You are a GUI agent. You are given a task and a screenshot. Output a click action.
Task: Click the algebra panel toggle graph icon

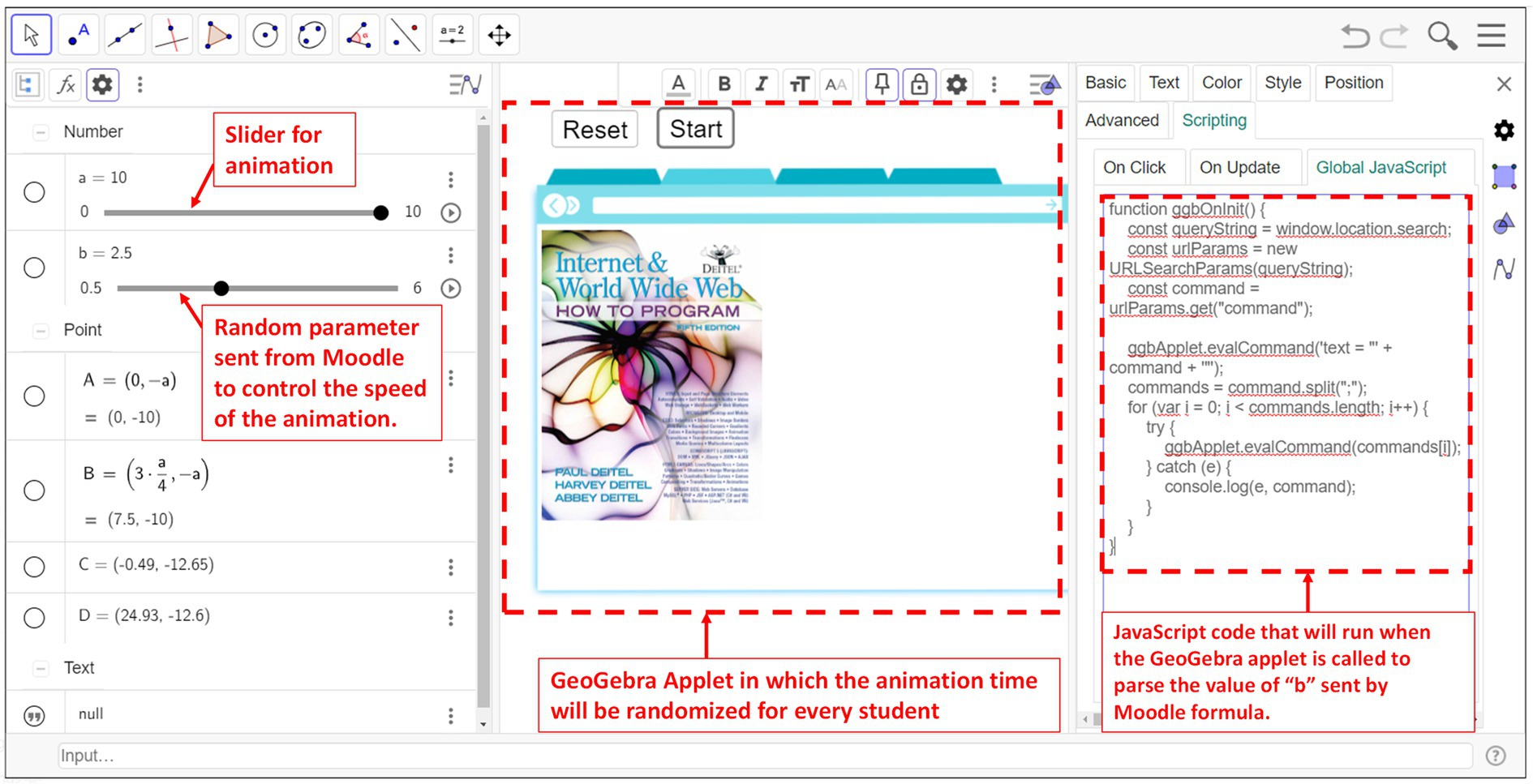click(x=466, y=84)
